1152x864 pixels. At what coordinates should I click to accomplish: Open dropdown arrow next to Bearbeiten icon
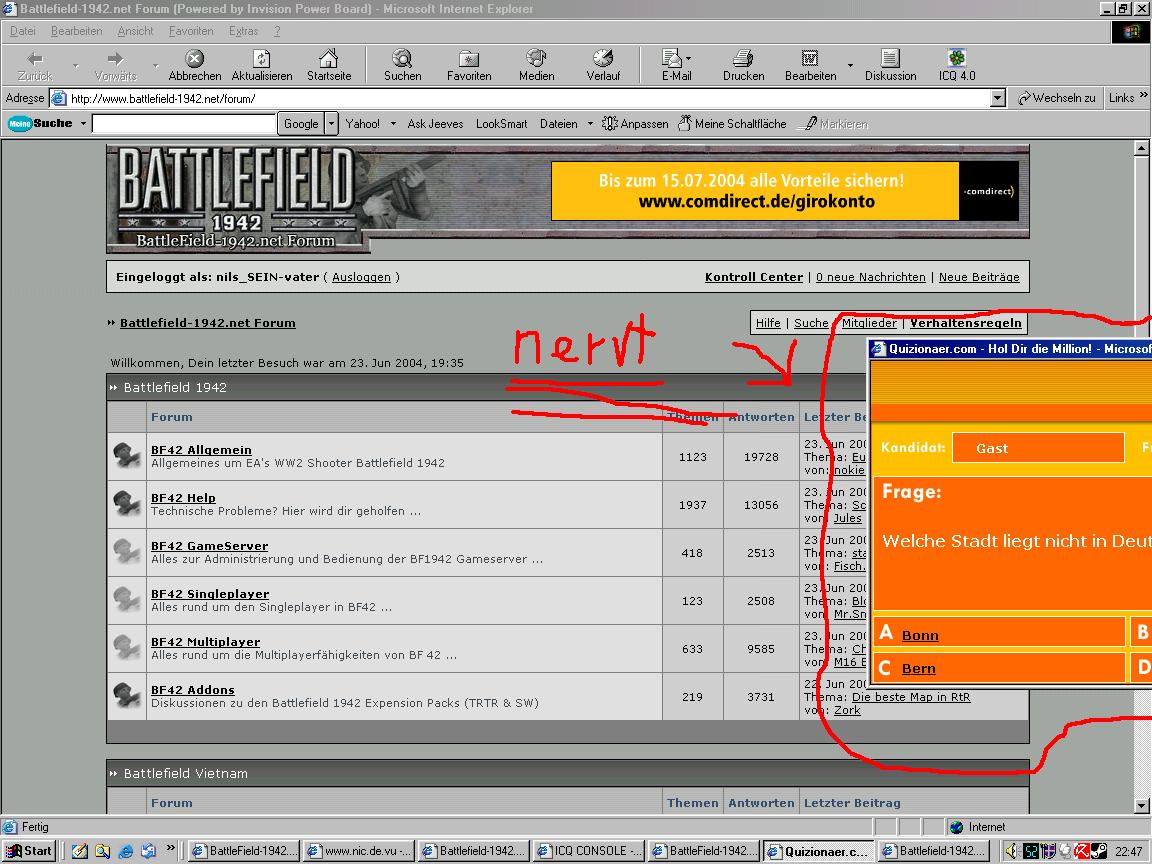point(850,65)
